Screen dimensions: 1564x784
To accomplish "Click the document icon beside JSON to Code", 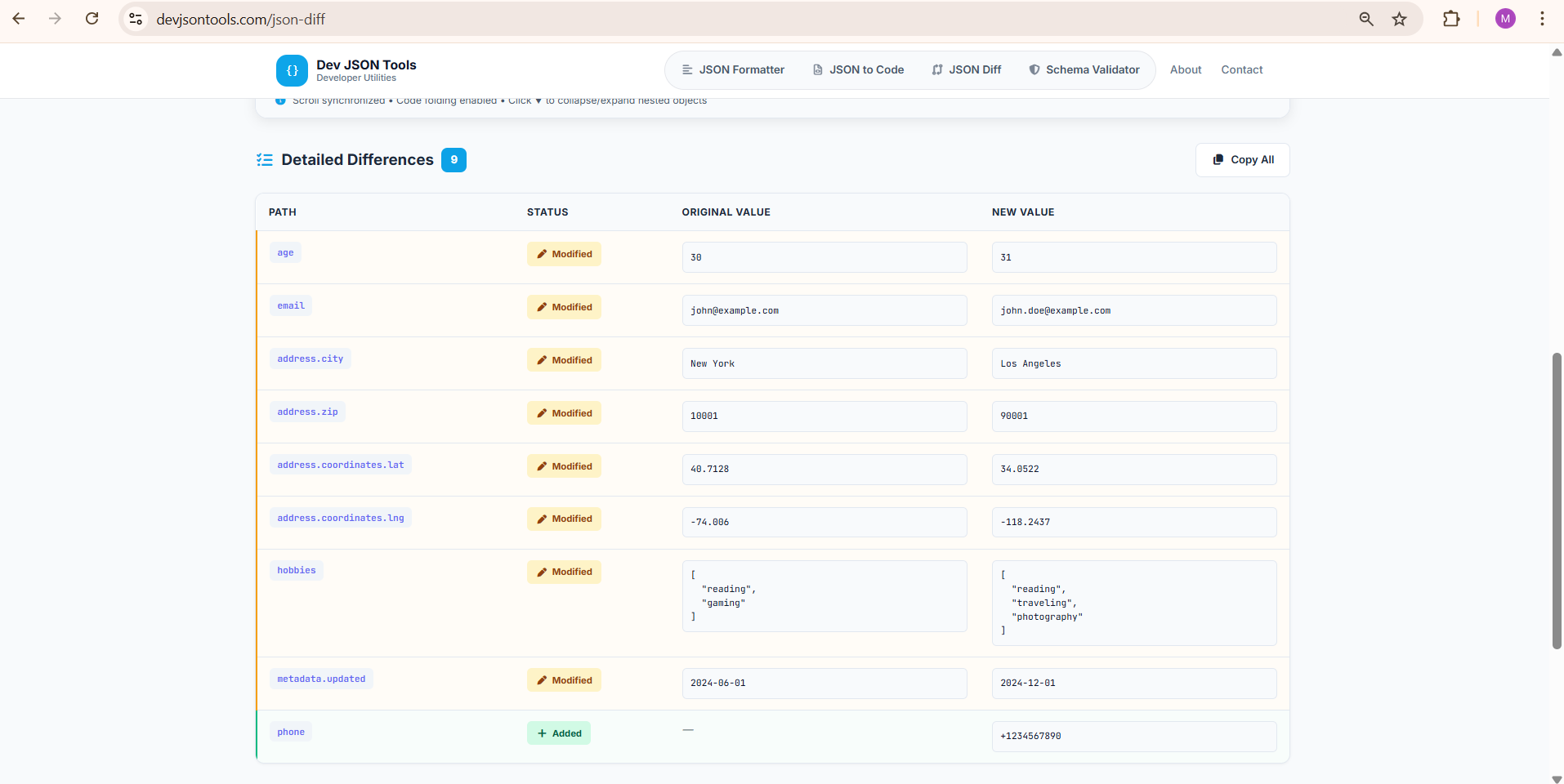I will (817, 69).
